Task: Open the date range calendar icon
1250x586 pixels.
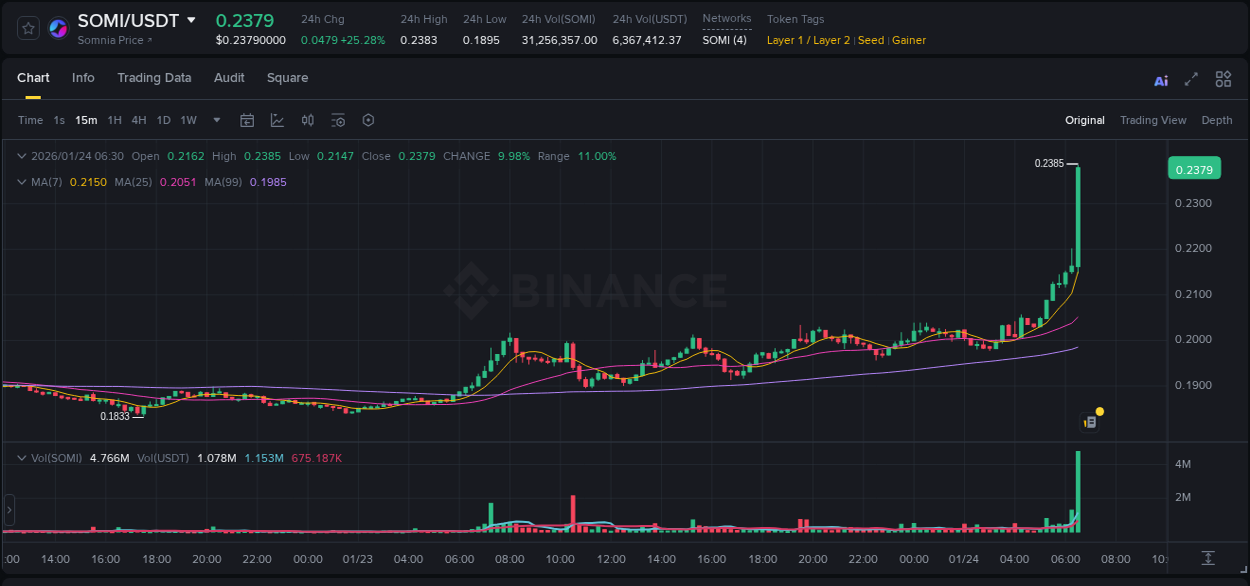Action: (x=247, y=120)
